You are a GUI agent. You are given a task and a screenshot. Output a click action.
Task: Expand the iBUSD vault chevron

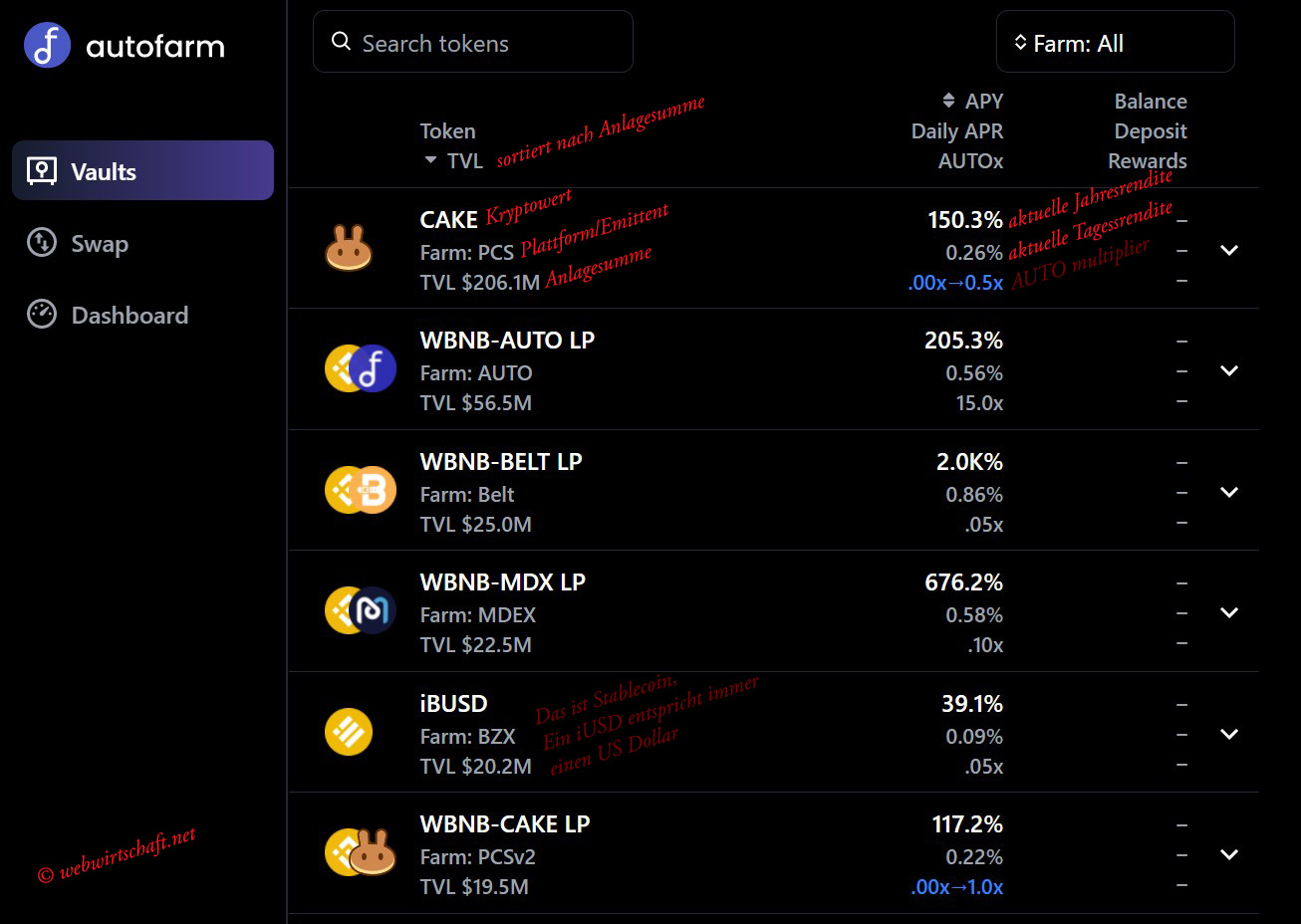pos(1229,734)
